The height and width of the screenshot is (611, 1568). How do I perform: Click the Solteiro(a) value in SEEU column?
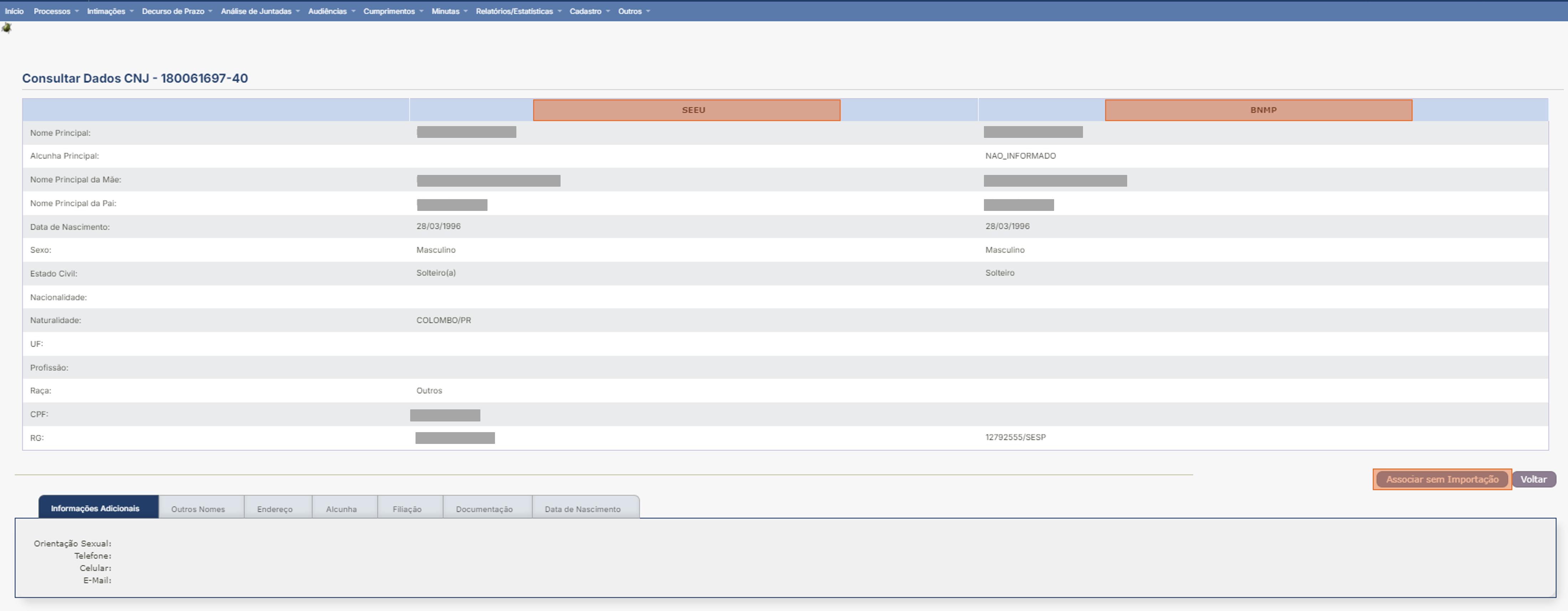point(436,273)
